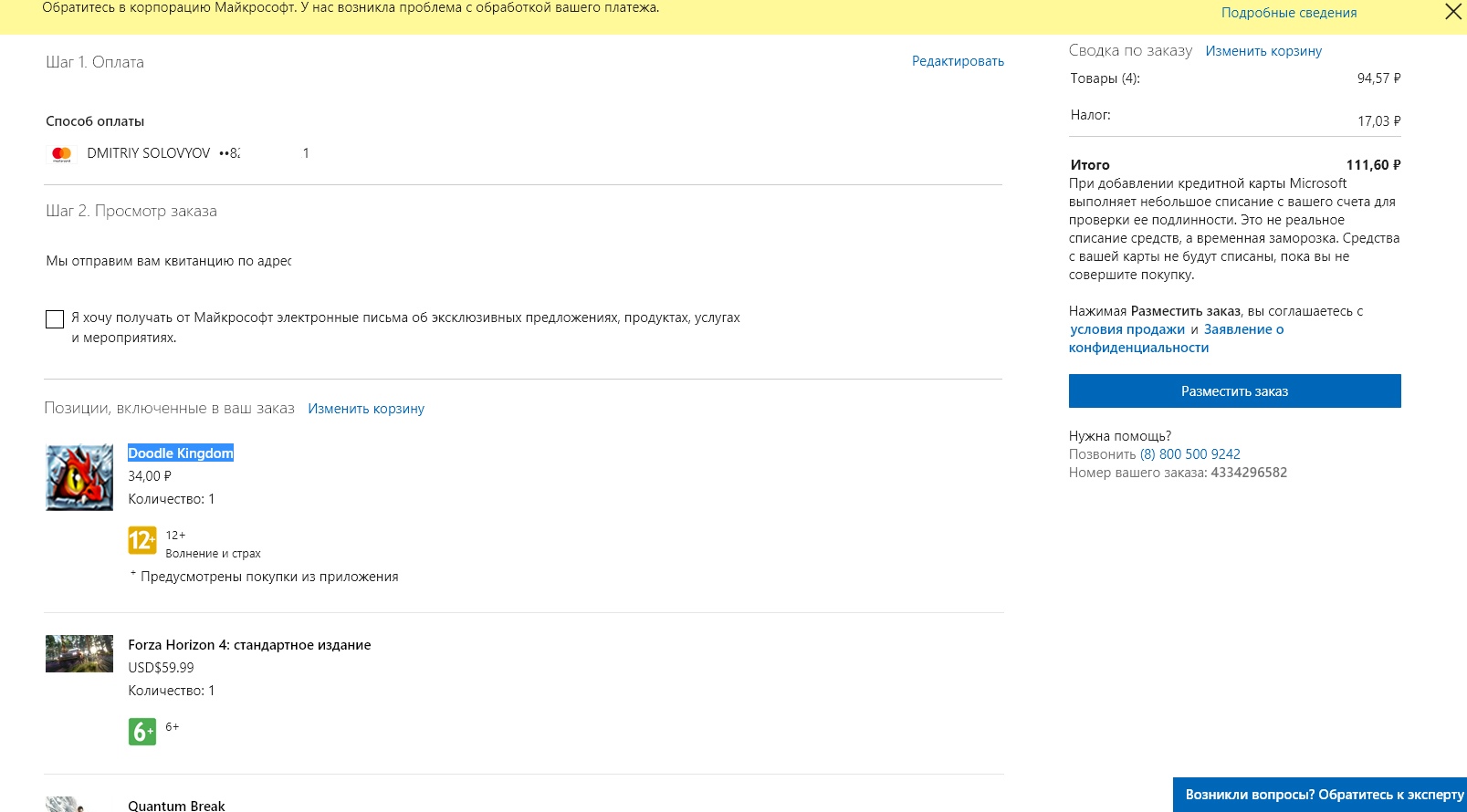Screen dimensions: 1467x812
Task: Click the Mastercard logo icon
Action: (62, 154)
